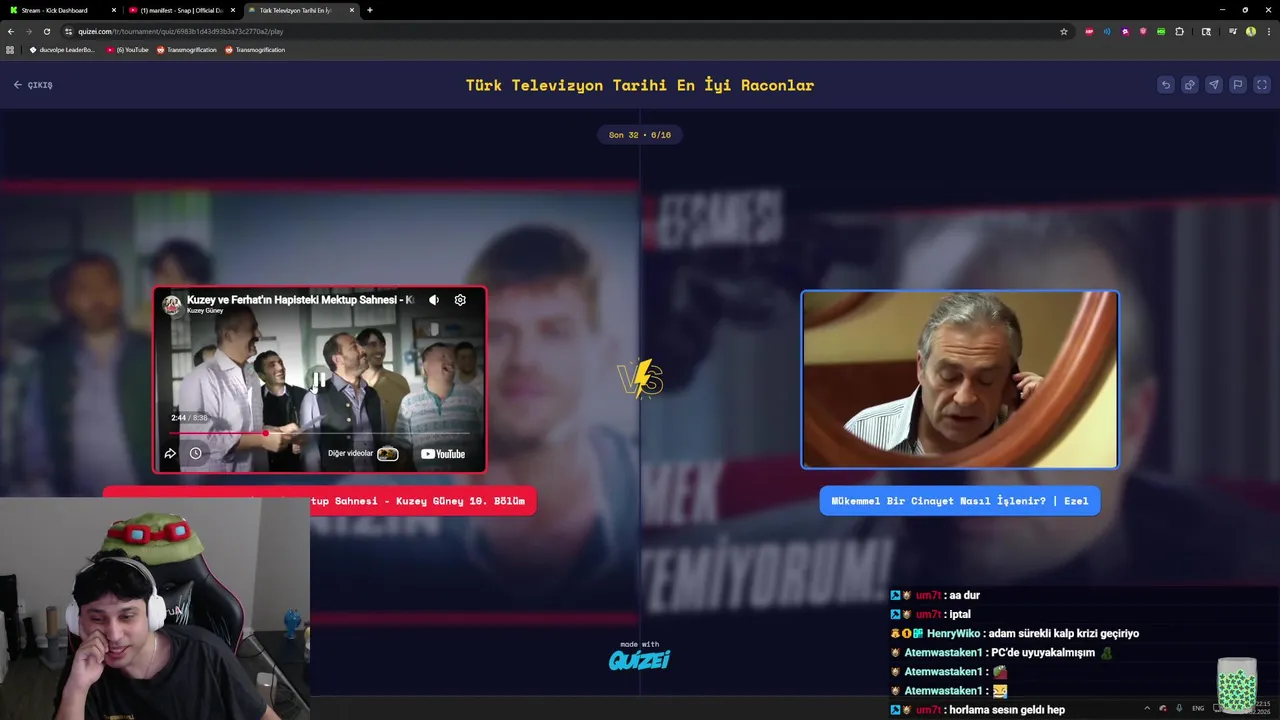1280x720 pixels.
Task: Open ducvolpe LeaderBo... bookmark
Action: pyautogui.click(x=62, y=49)
